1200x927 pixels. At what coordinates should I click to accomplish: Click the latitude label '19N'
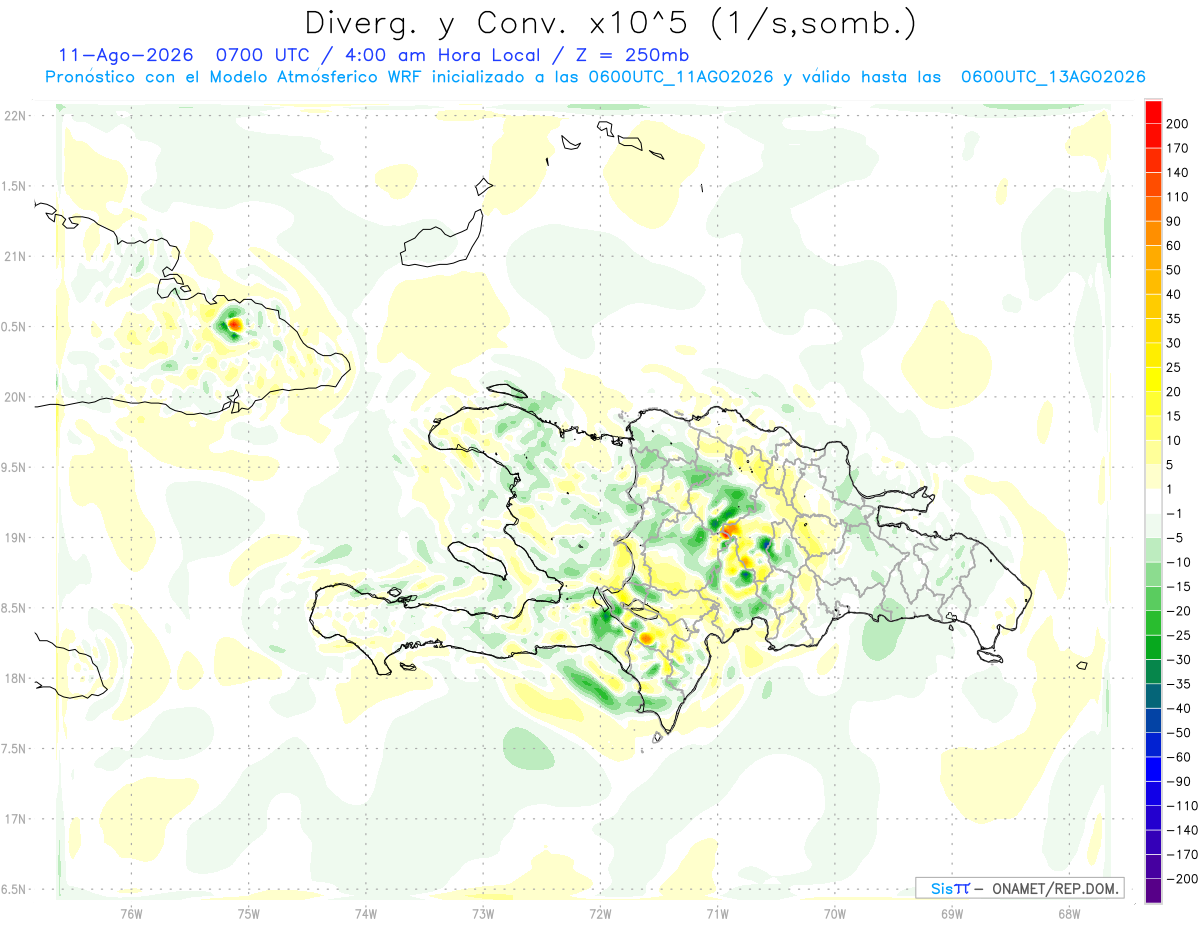pos(15,538)
